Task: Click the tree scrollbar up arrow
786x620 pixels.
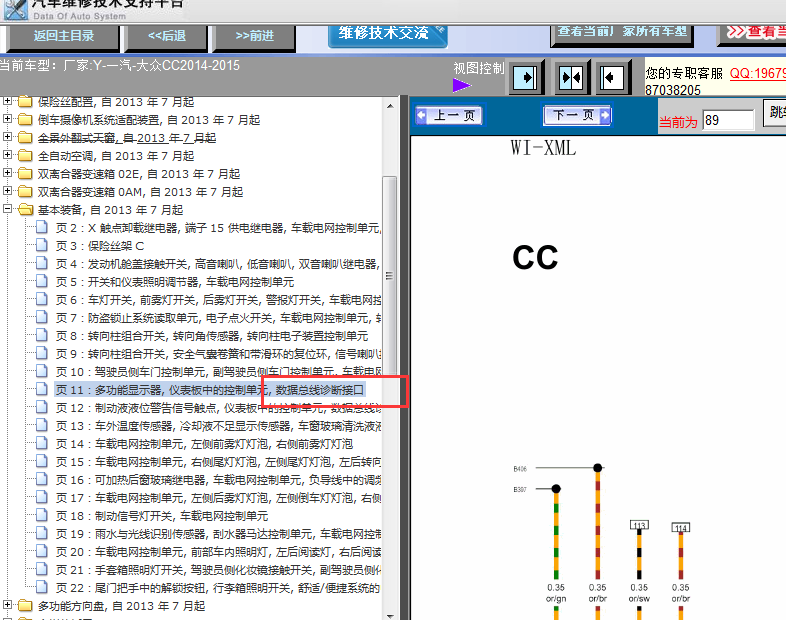Action: 390,106
